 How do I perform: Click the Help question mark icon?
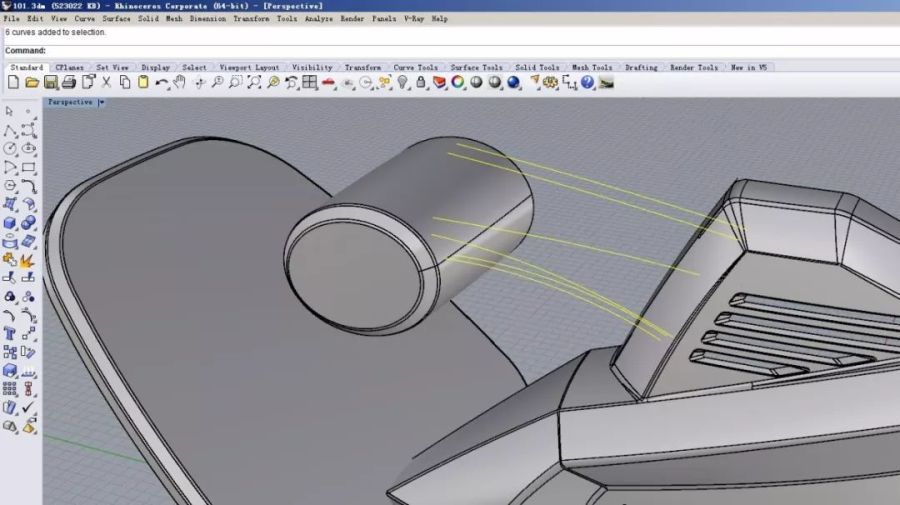click(587, 82)
